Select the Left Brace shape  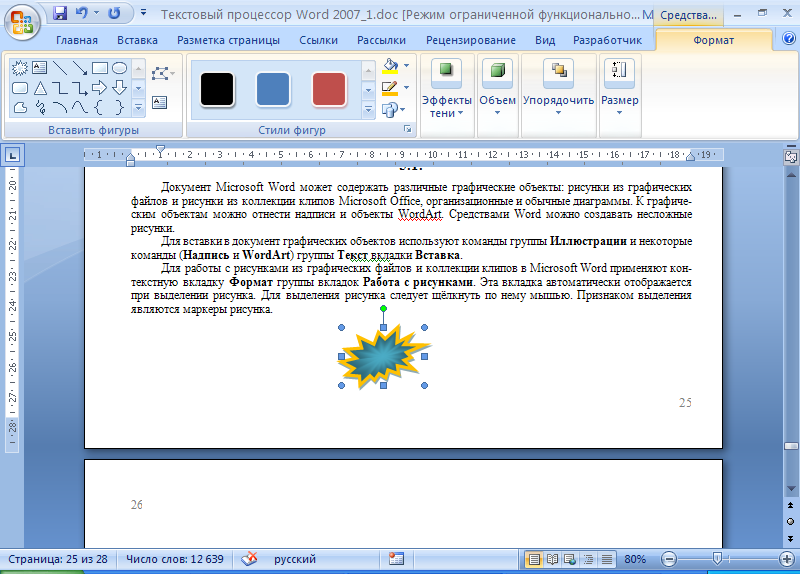(x=99, y=107)
